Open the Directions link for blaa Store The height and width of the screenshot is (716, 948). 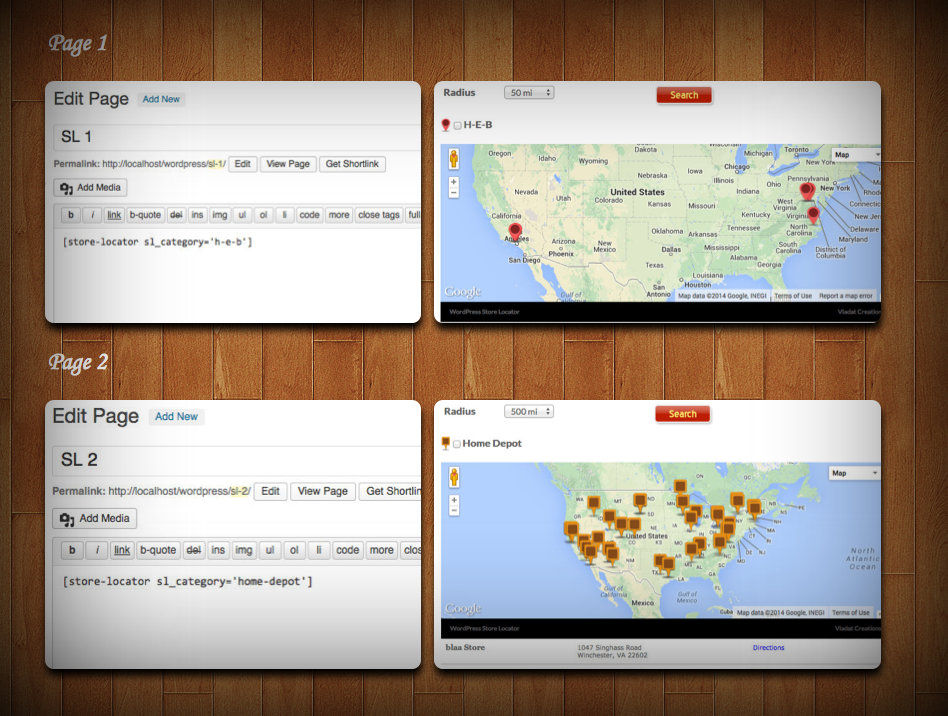click(x=768, y=648)
